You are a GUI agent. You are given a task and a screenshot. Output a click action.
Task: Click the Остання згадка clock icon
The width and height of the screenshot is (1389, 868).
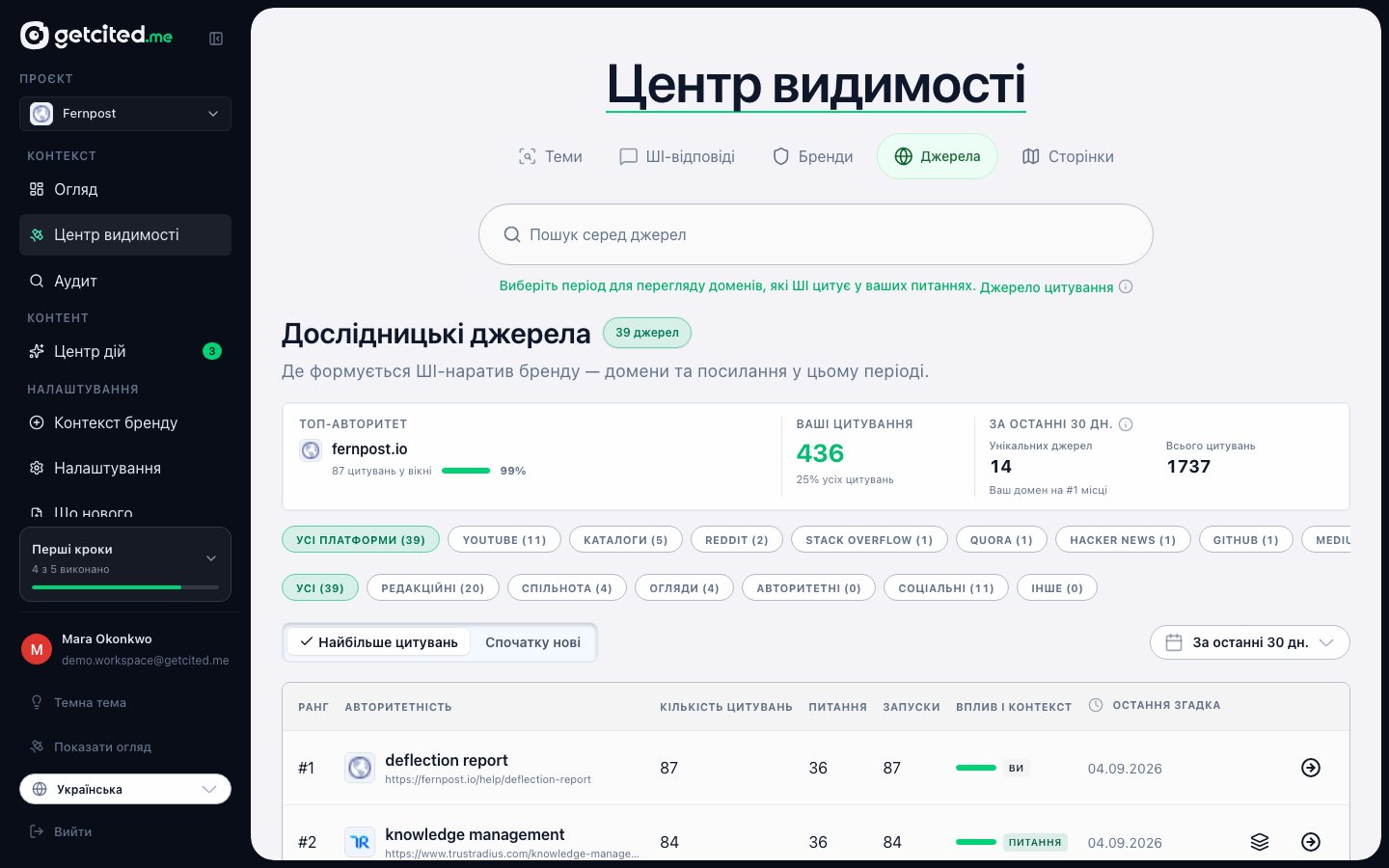pos(1096,705)
